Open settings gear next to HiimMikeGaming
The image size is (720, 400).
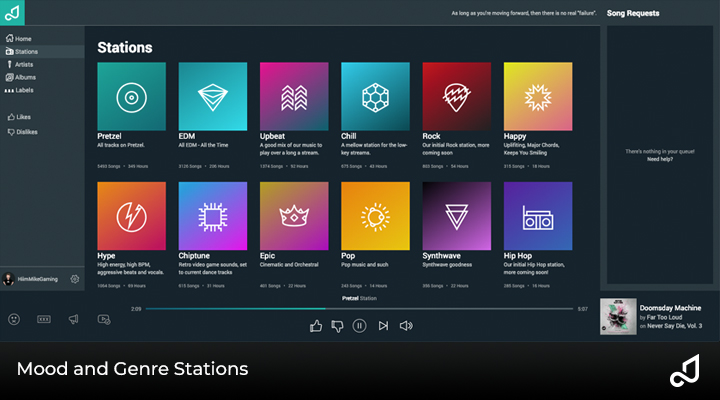(x=75, y=279)
